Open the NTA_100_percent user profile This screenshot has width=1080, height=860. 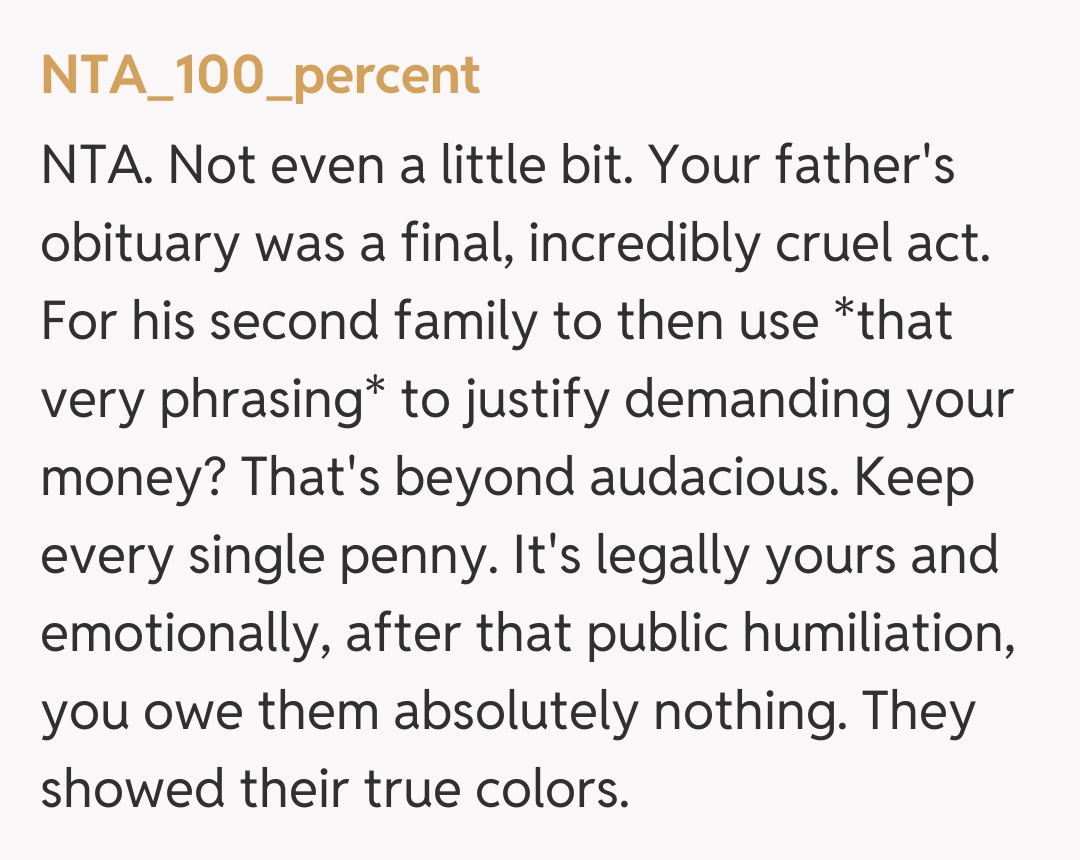pyautogui.click(x=260, y=76)
